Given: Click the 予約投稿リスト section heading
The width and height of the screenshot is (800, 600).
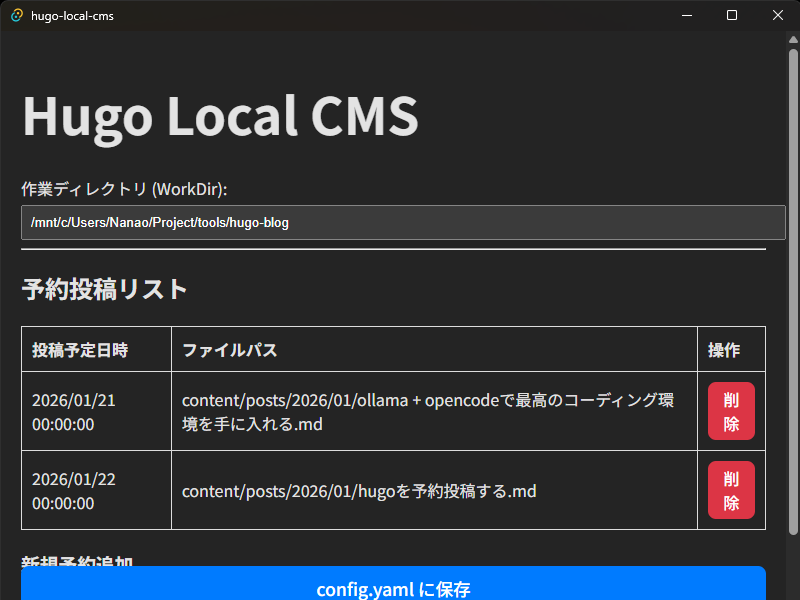Looking at the screenshot, I should pyautogui.click(x=105, y=289).
